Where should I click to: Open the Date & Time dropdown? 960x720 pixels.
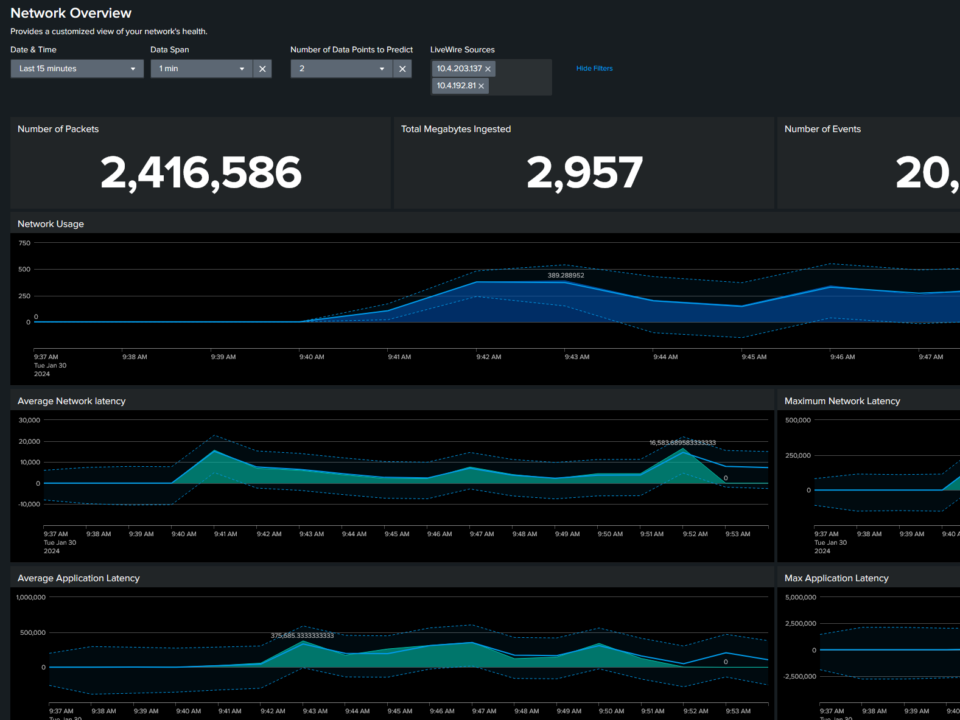(x=77, y=69)
